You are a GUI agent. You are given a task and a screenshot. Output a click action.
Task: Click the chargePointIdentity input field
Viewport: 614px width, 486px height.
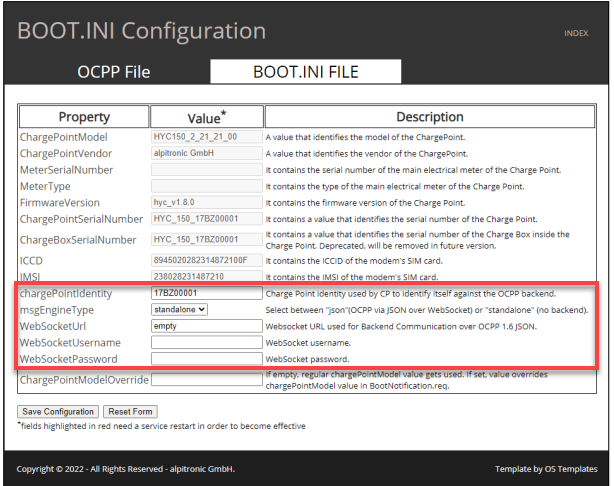coord(207,293)
